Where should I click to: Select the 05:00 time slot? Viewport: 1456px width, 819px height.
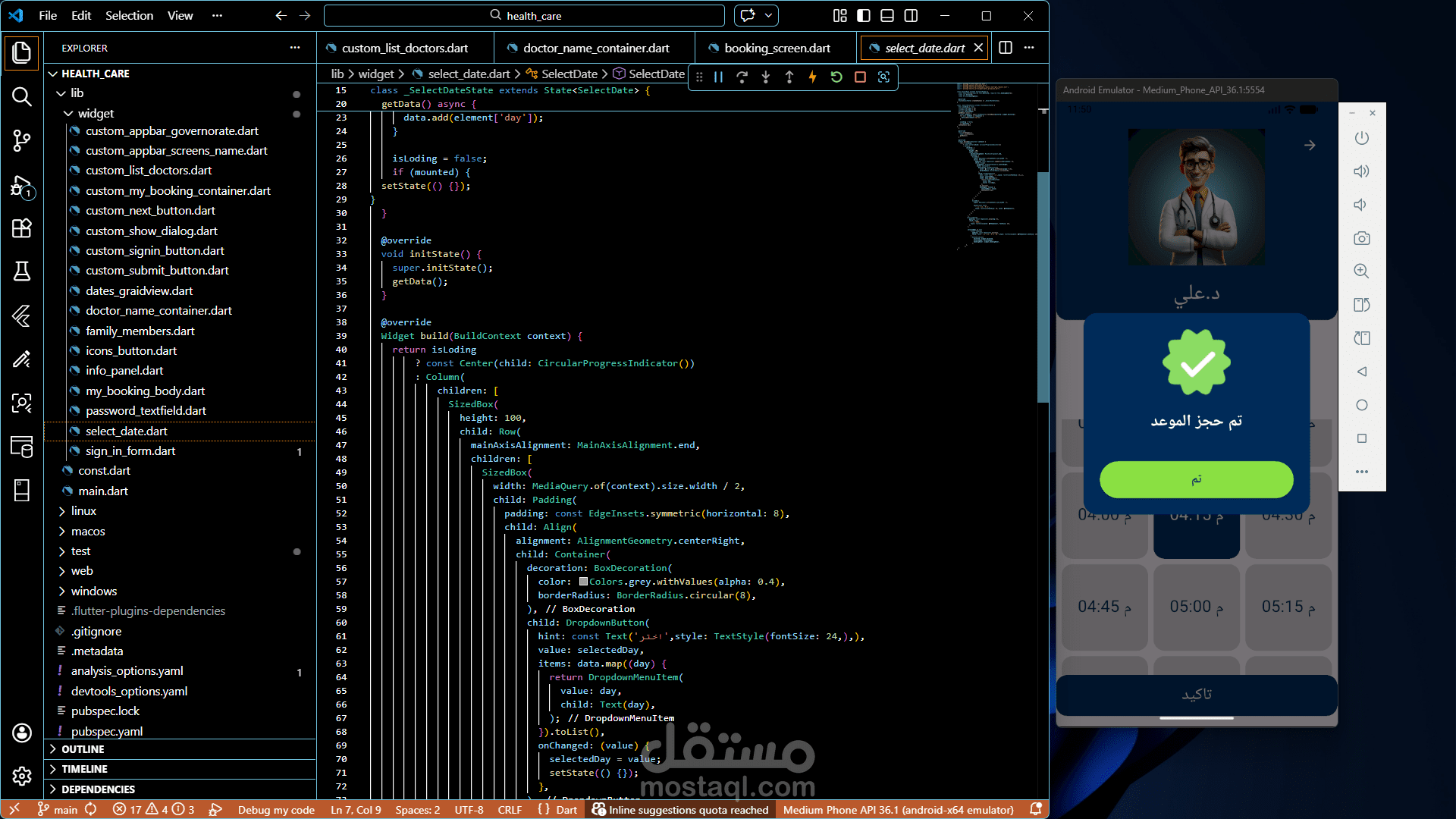pos(1196,607)
